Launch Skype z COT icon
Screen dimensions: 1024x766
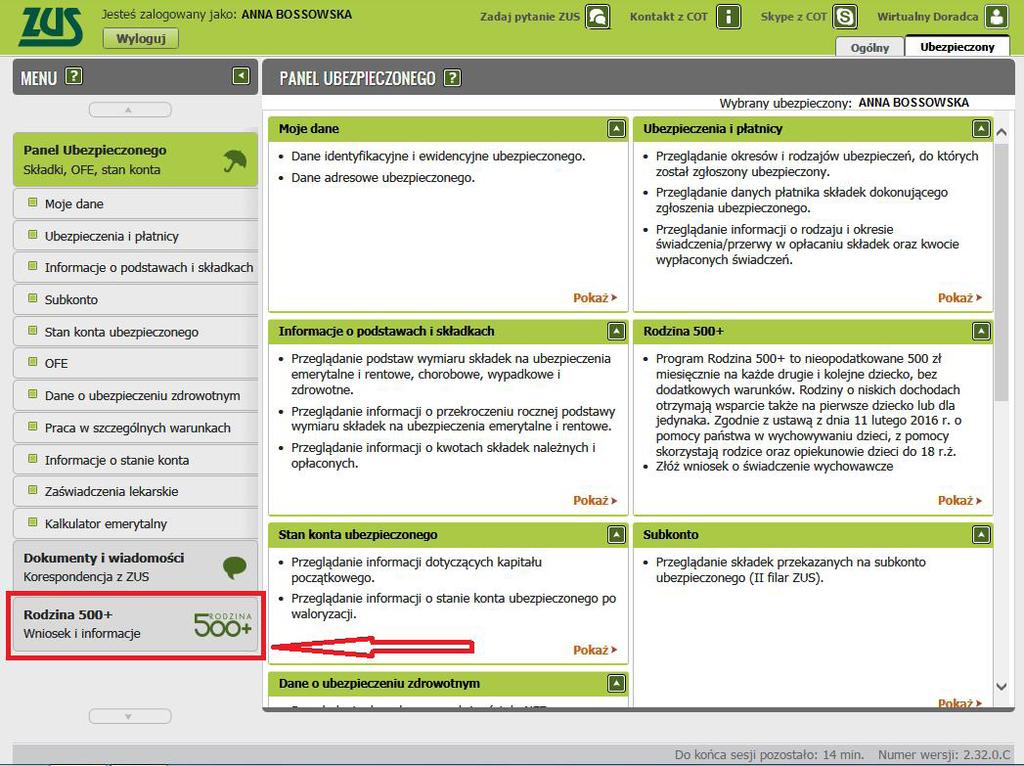click(x=845, y=17)
